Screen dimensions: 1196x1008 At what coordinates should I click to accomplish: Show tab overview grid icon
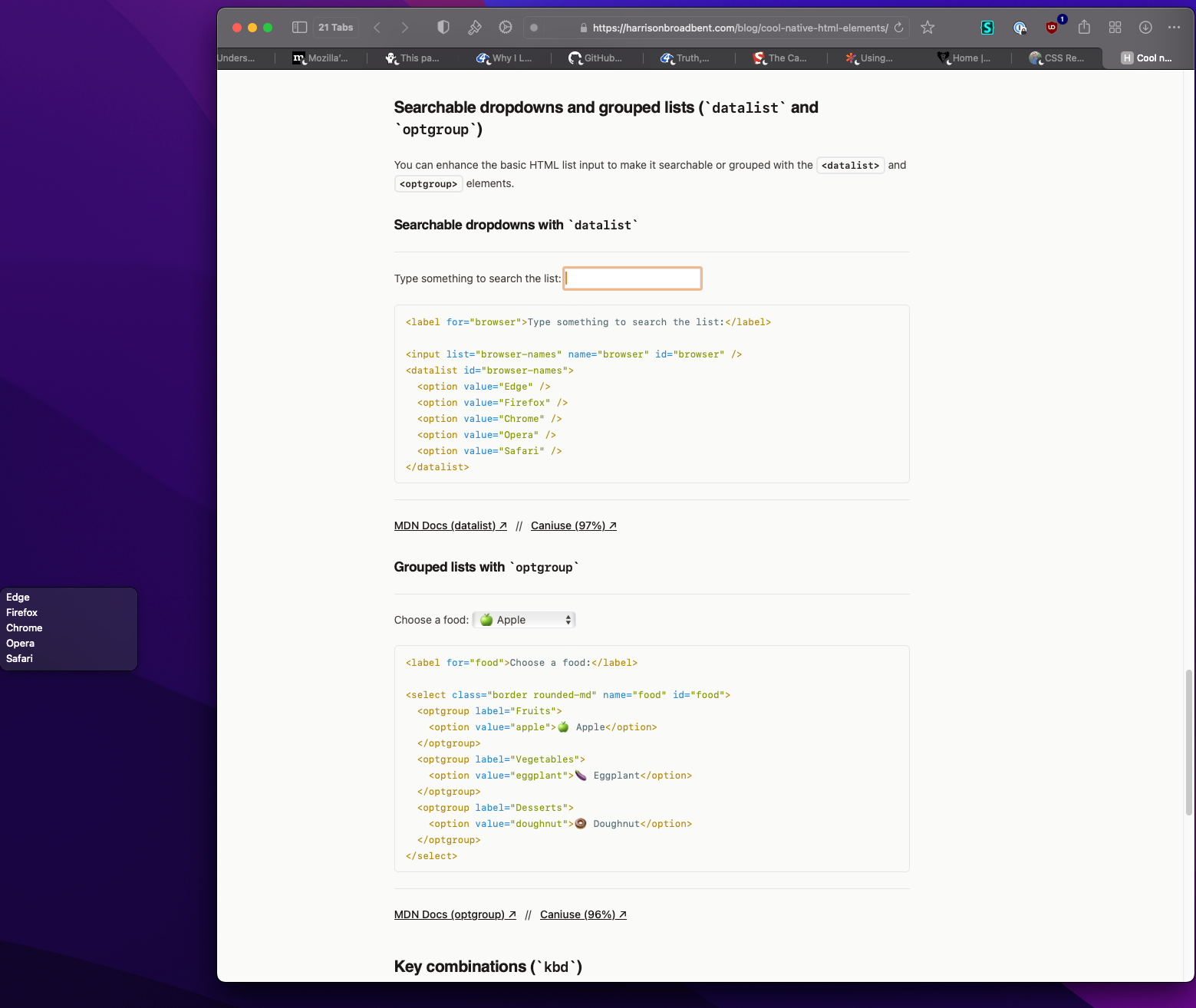point(1115,28)
